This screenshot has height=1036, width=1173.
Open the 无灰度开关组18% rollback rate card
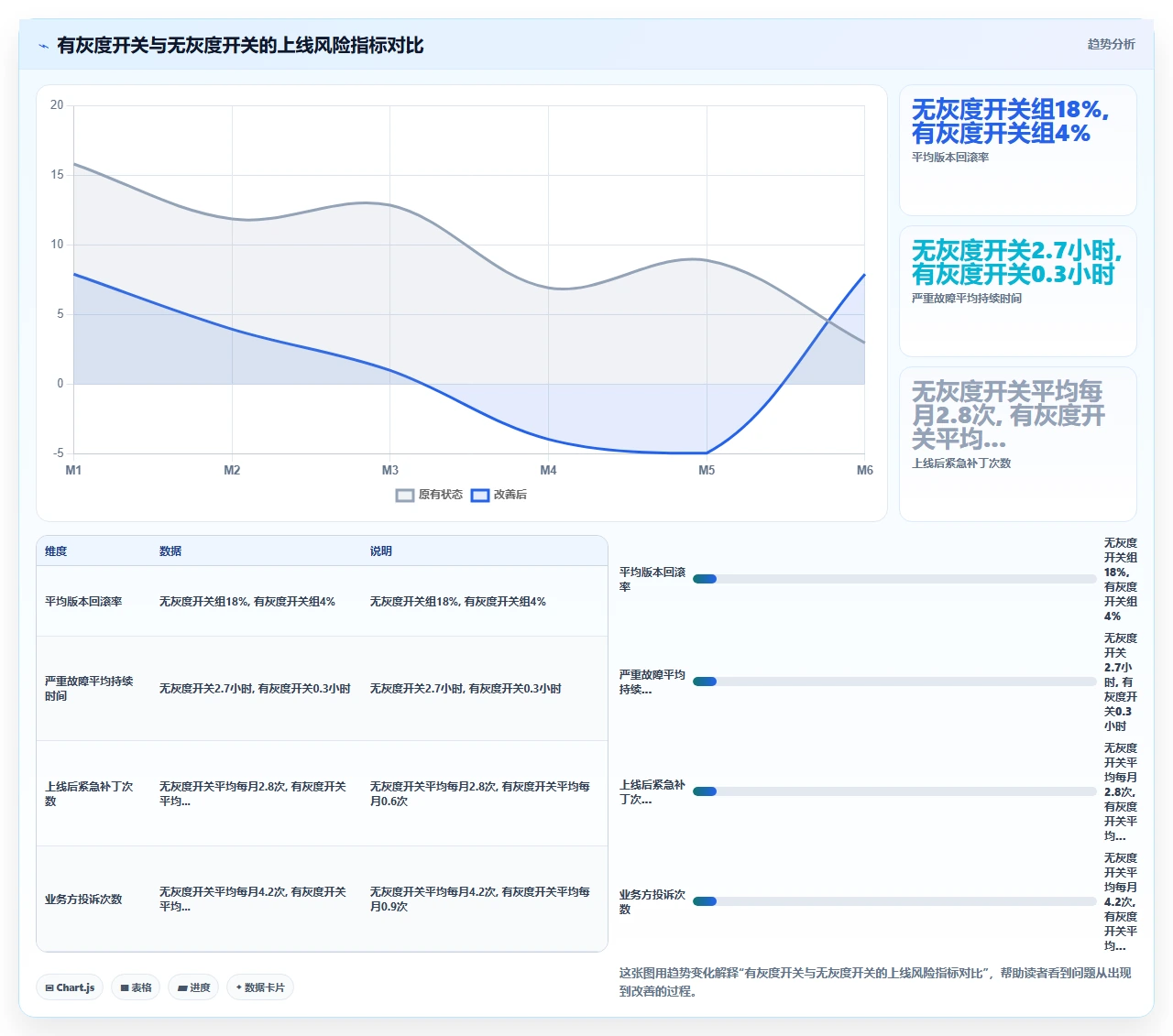(x=1017, y=150)
